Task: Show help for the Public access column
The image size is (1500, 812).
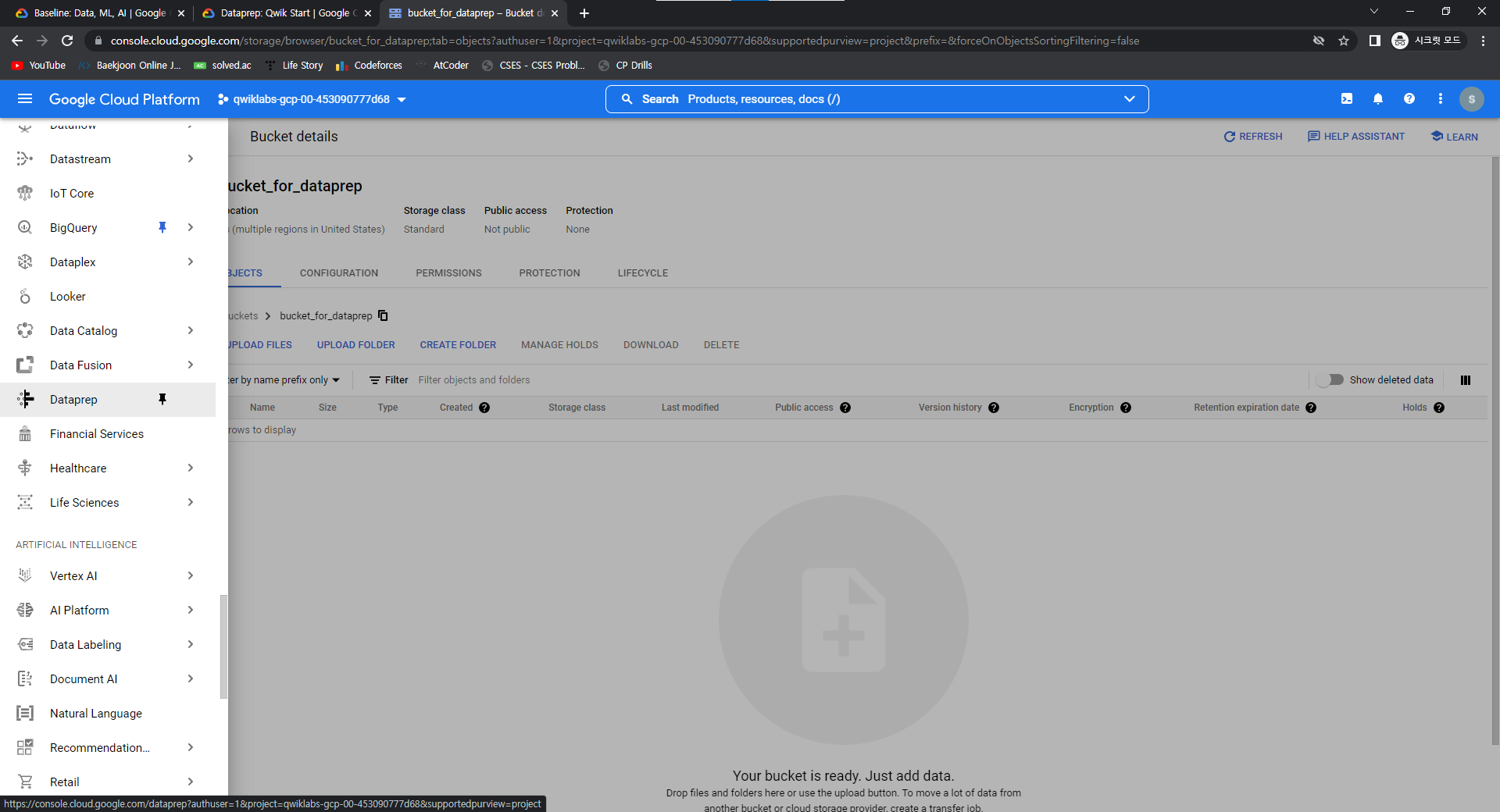Action: tap(845, 408)
